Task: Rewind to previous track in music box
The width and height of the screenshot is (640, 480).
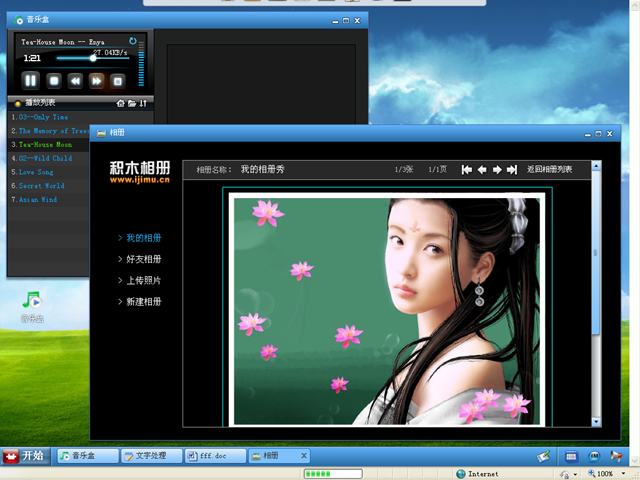Action: (75, 80)
